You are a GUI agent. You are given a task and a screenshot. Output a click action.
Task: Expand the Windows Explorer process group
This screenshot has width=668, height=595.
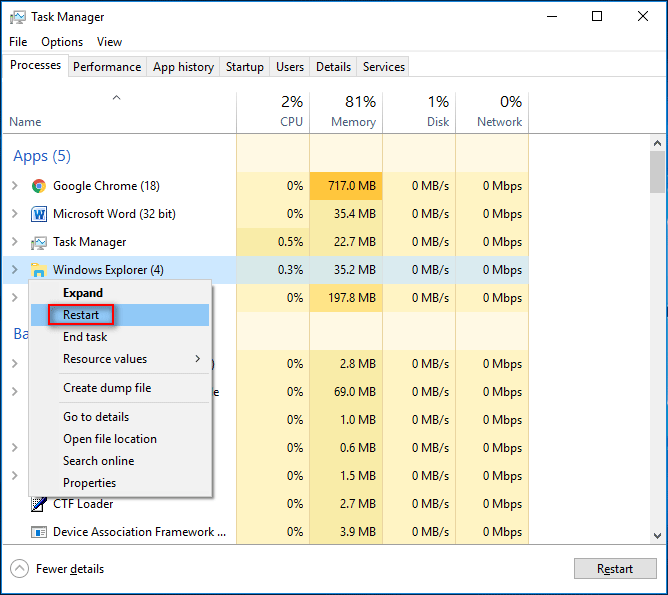point(15,270)
